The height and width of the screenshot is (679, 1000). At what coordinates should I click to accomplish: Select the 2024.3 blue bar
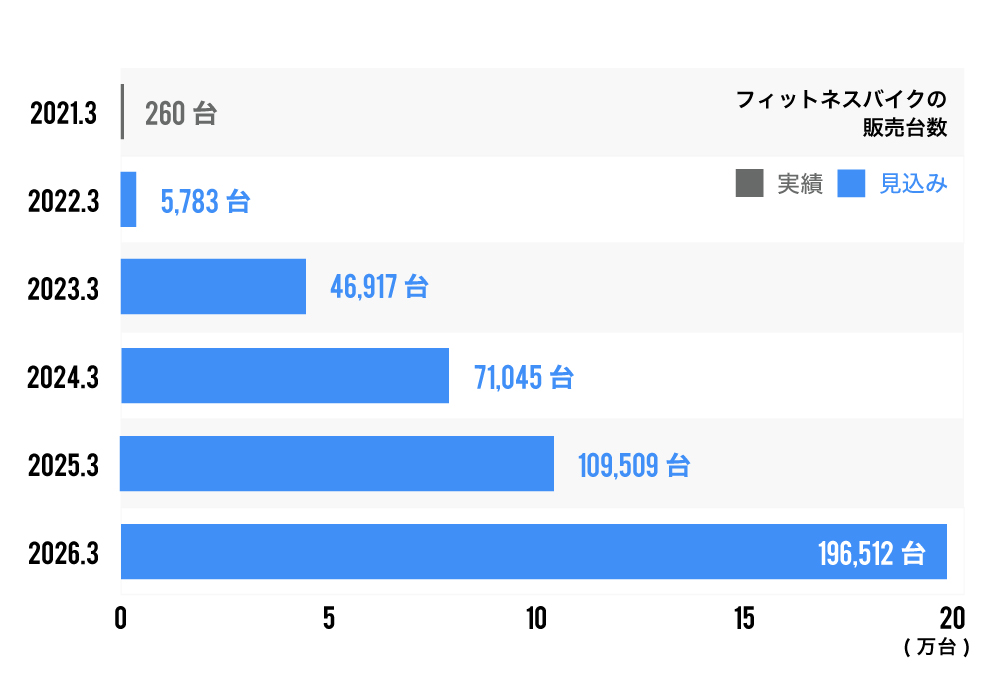285,375
